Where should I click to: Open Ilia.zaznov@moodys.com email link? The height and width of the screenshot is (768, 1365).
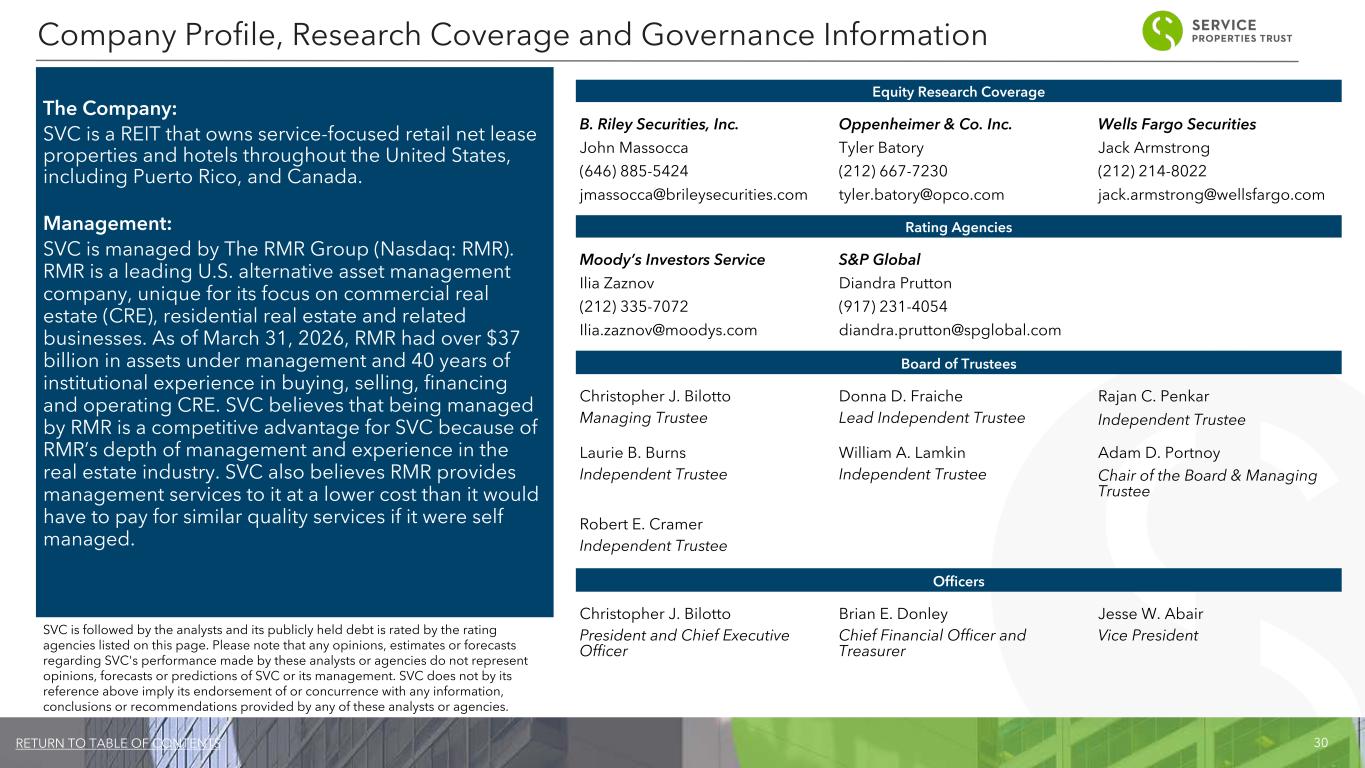pos(668,330)
